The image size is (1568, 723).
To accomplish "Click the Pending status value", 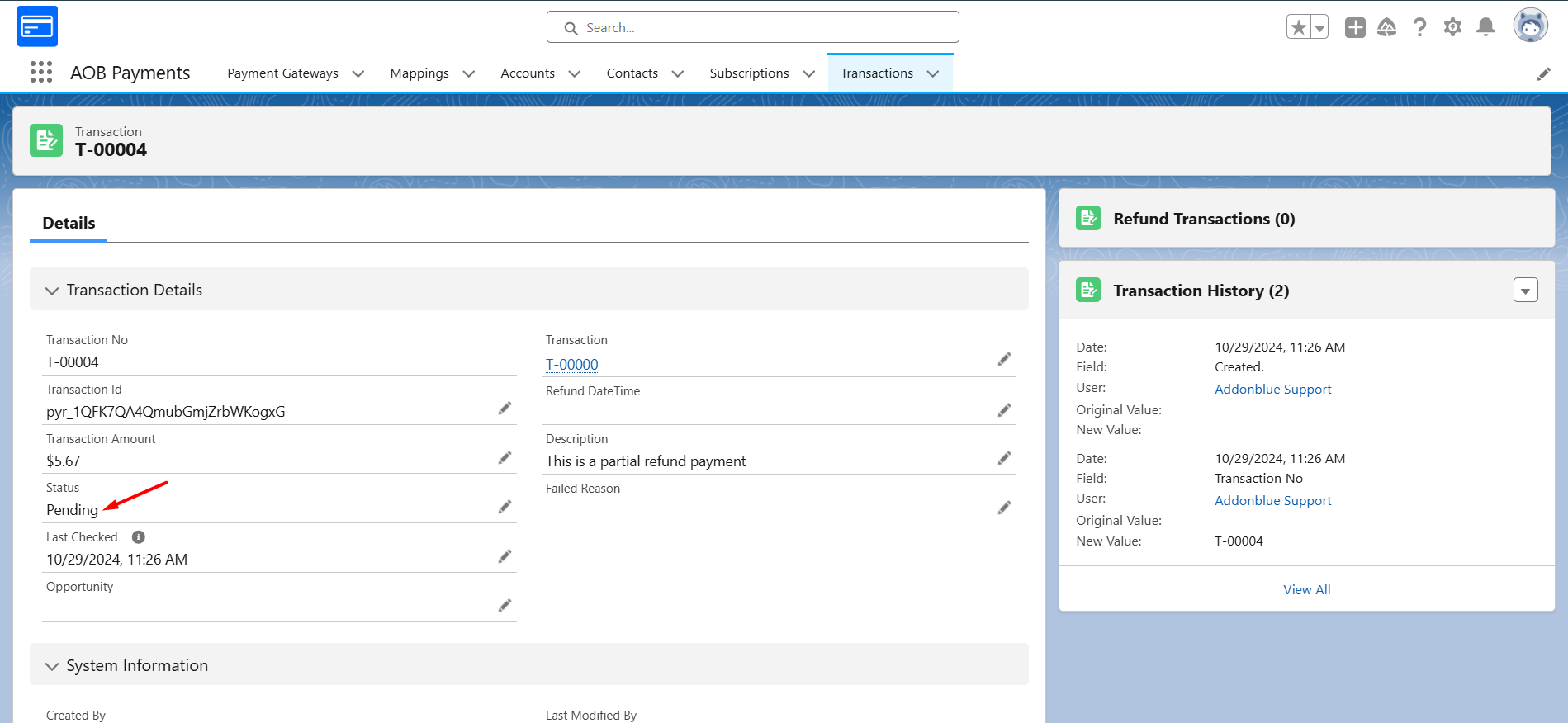I will [x=72, y=510].
